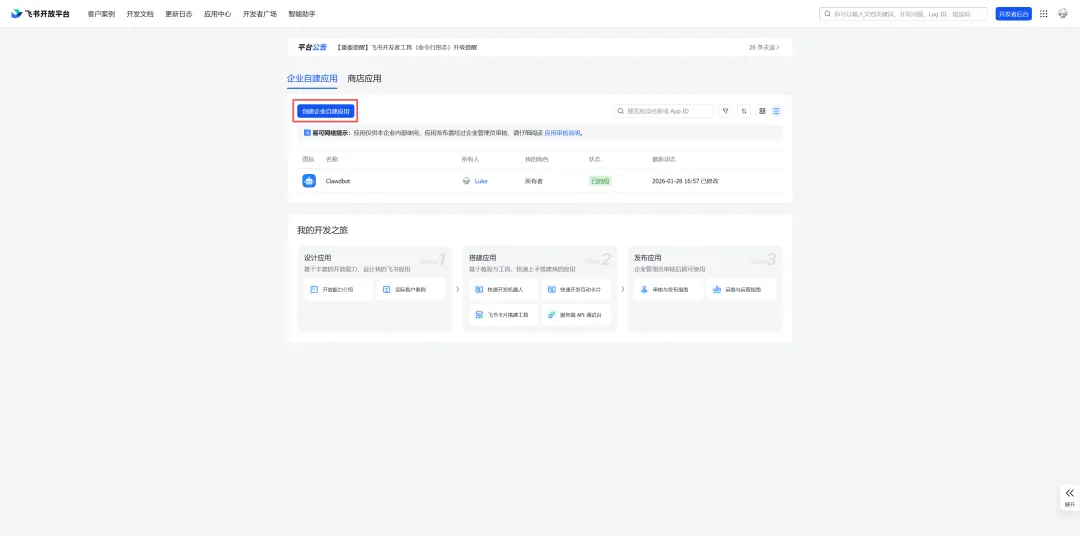
Task: Open the 服务端 API 调试台 card
Action: point(576,315)
